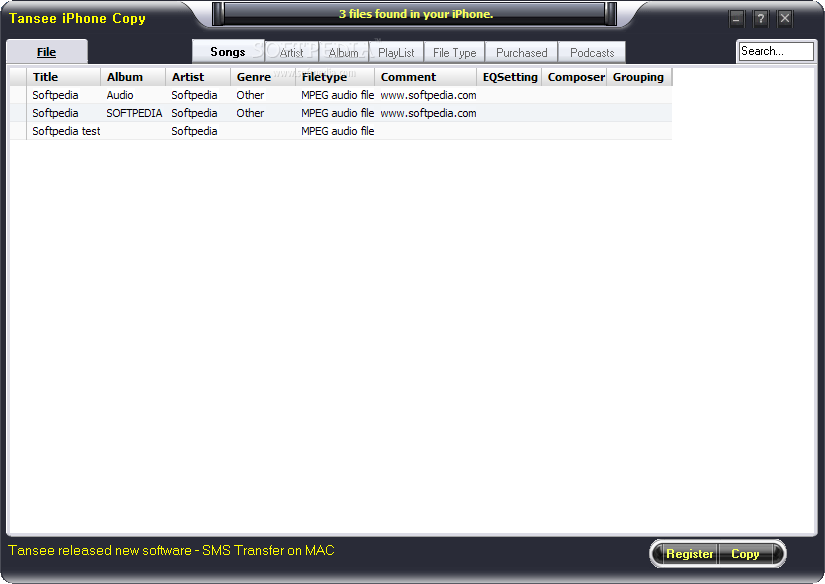
Task: Open the File menu tab
Action: (47, 52)
